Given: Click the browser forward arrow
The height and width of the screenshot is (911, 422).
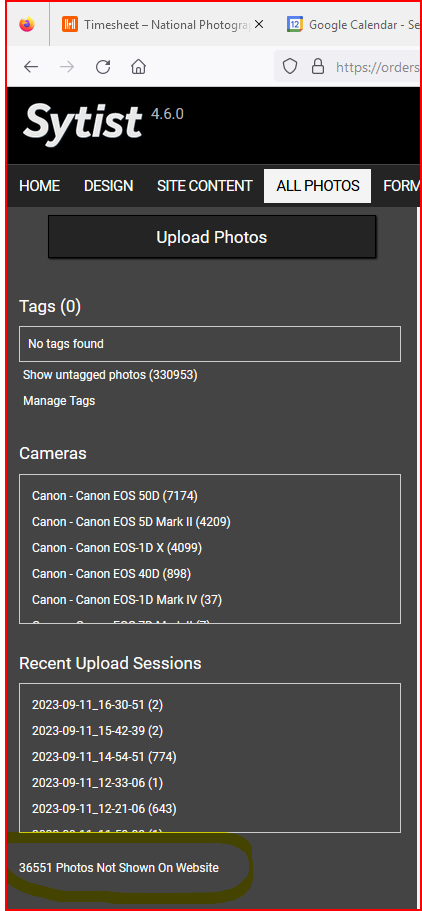Looking at the screenshot, I should point(67,67).
